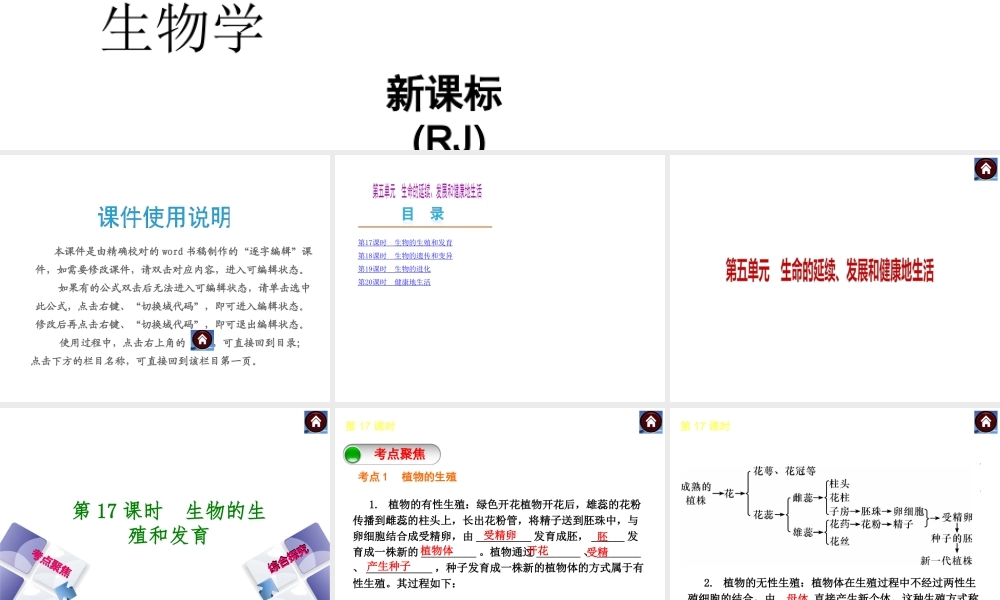Screen dimensions: 1000x600
Task: Open link 第18课时 生物的遗传和变异
Action: [x=405, y=256]
